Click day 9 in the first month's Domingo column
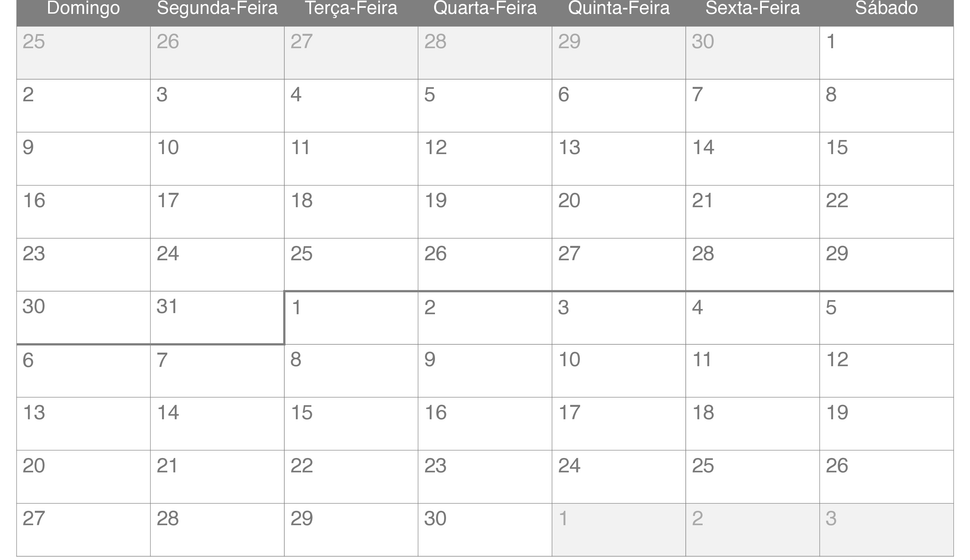 [x=84, y=159]
